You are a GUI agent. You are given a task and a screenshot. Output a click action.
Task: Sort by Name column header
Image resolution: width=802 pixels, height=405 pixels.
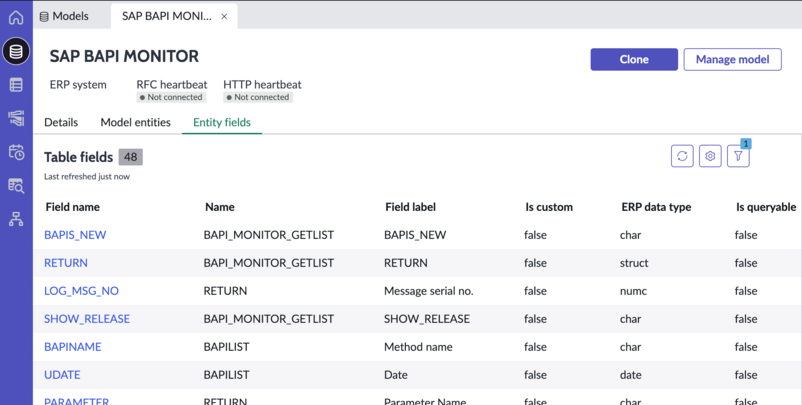[x=220, y=207]
